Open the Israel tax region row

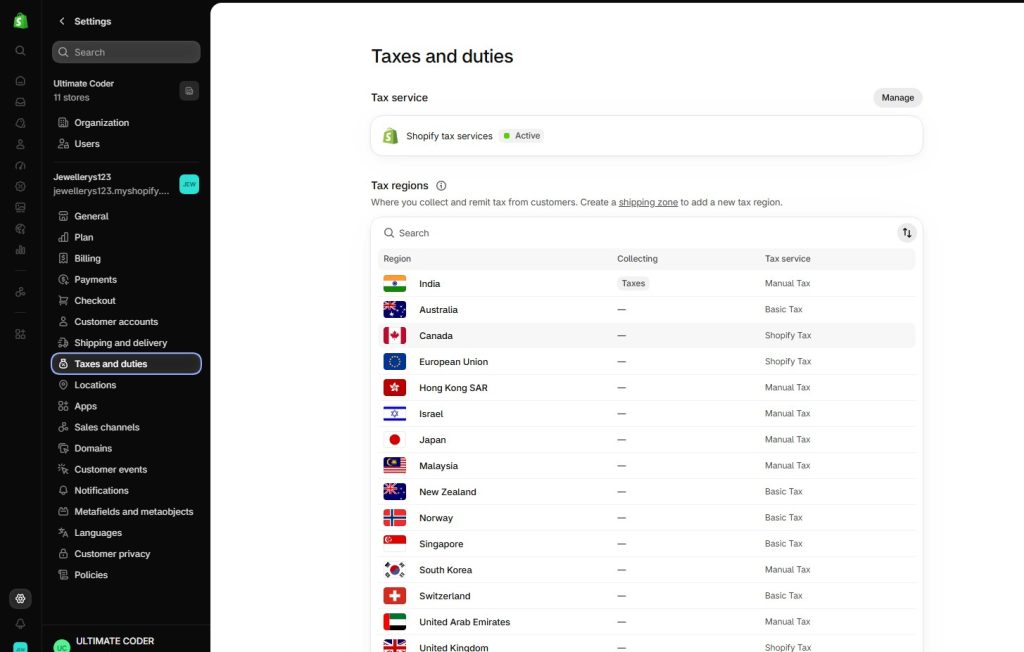647,414
